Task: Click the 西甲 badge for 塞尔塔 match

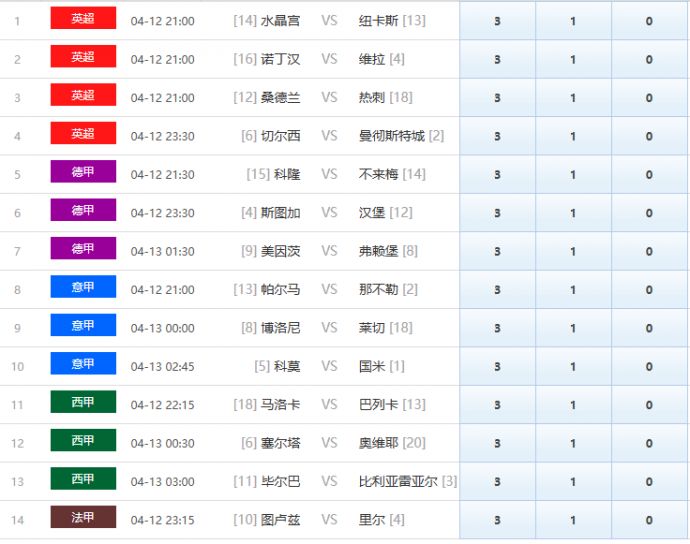Action: tap(83, 440)
